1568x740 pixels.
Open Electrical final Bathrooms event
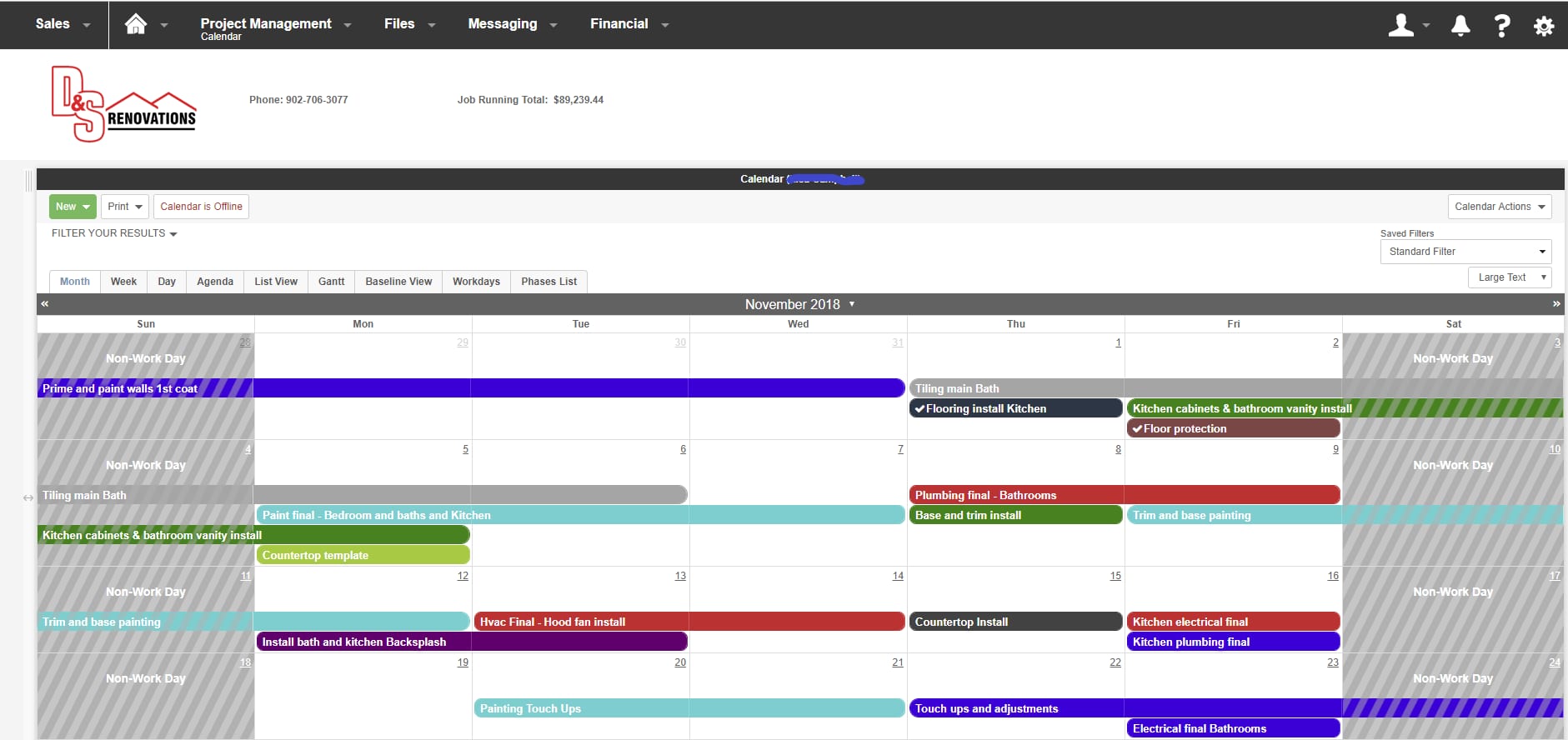[x=1234, y=728]
